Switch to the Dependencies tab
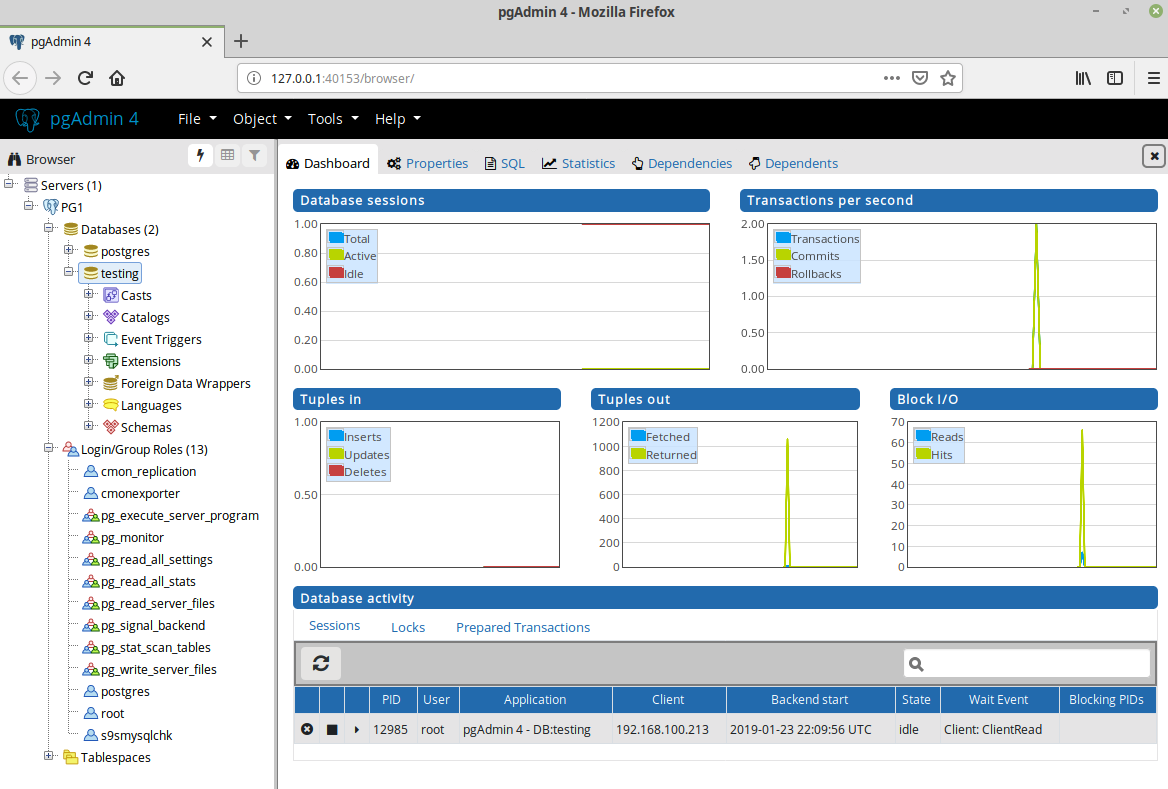The height and width of the screenshot is (789, 1168). (x=682, y=163)
